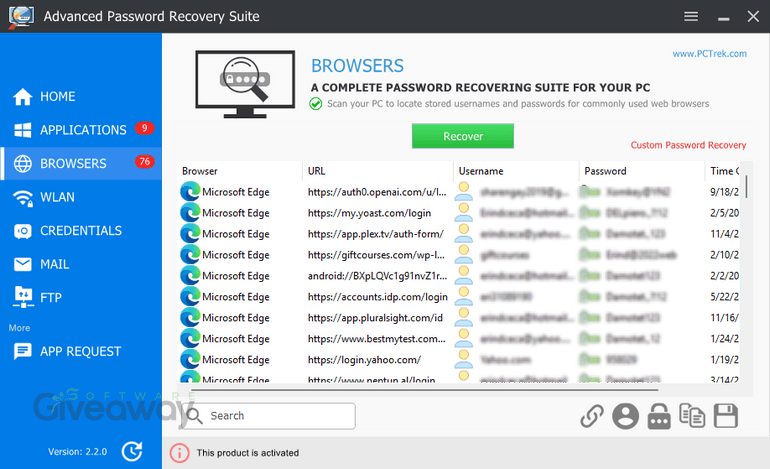
Task: Visit the www.PCTrek.com link
Action: 710,54
